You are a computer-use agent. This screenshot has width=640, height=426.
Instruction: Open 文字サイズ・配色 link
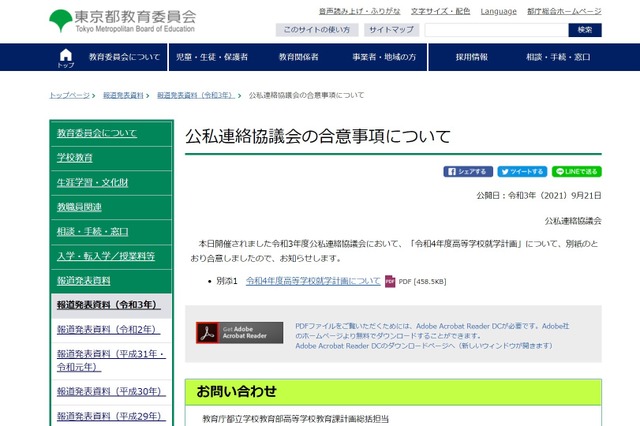pyautogui.click(x=440, y=11)
